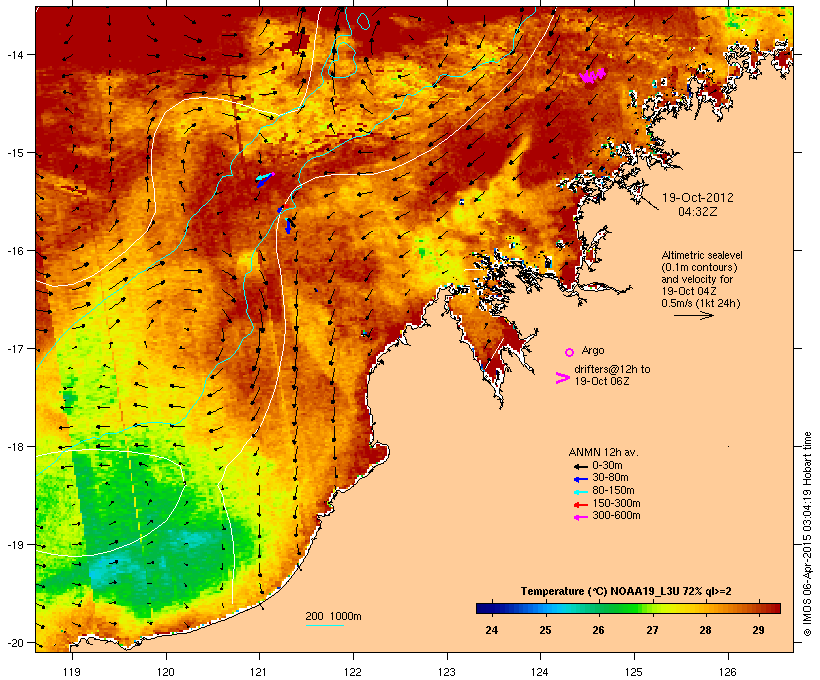
Task: Click the 'Argo' legend label
Action: pyautogui.click(x=593, y=350)
